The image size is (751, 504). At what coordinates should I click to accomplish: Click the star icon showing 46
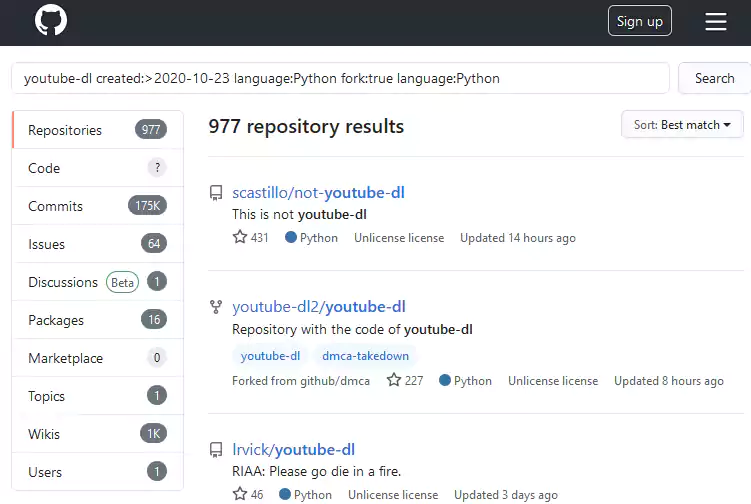click(239, 494)
